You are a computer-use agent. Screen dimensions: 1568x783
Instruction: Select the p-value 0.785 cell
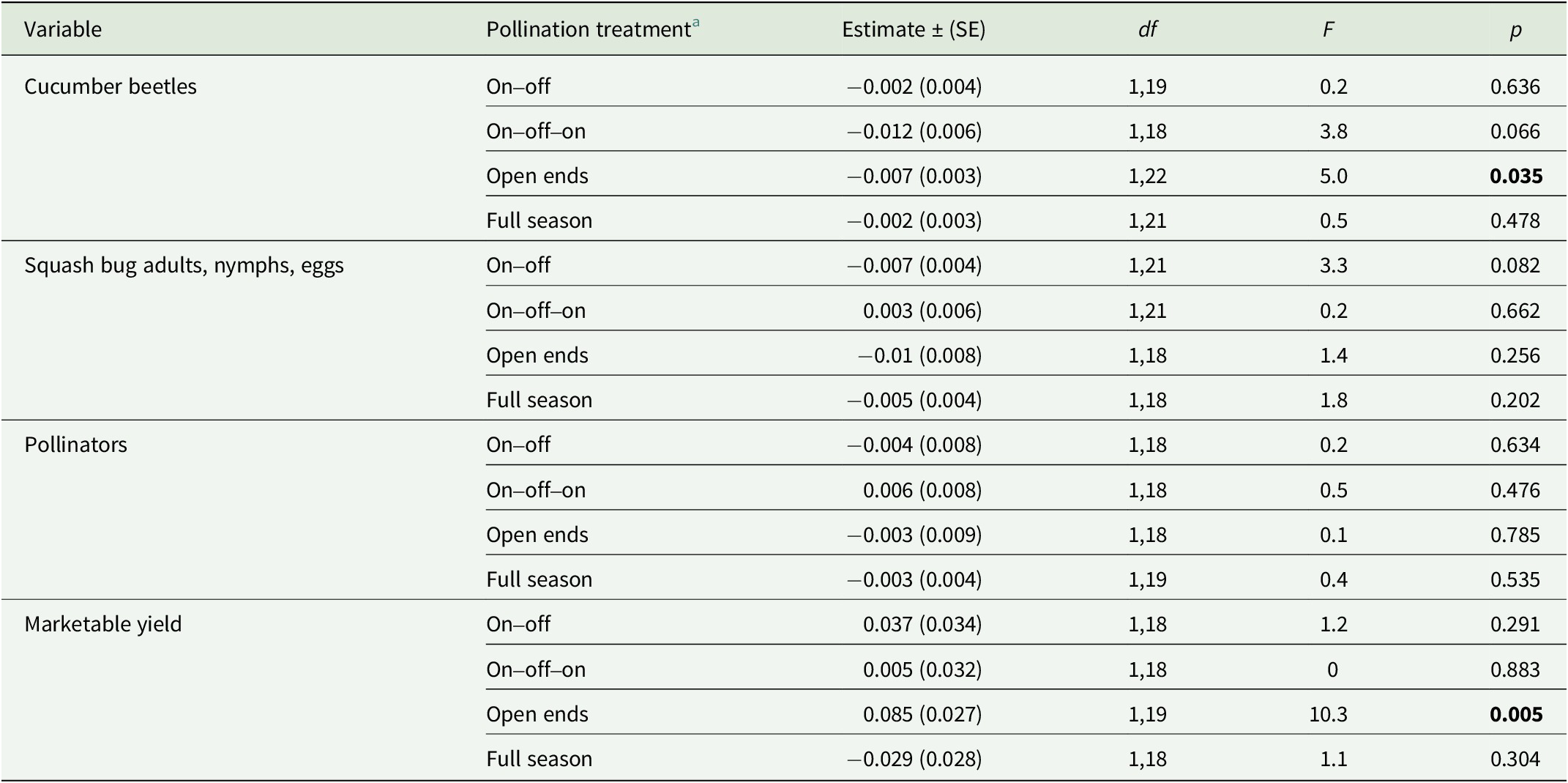1515,535
